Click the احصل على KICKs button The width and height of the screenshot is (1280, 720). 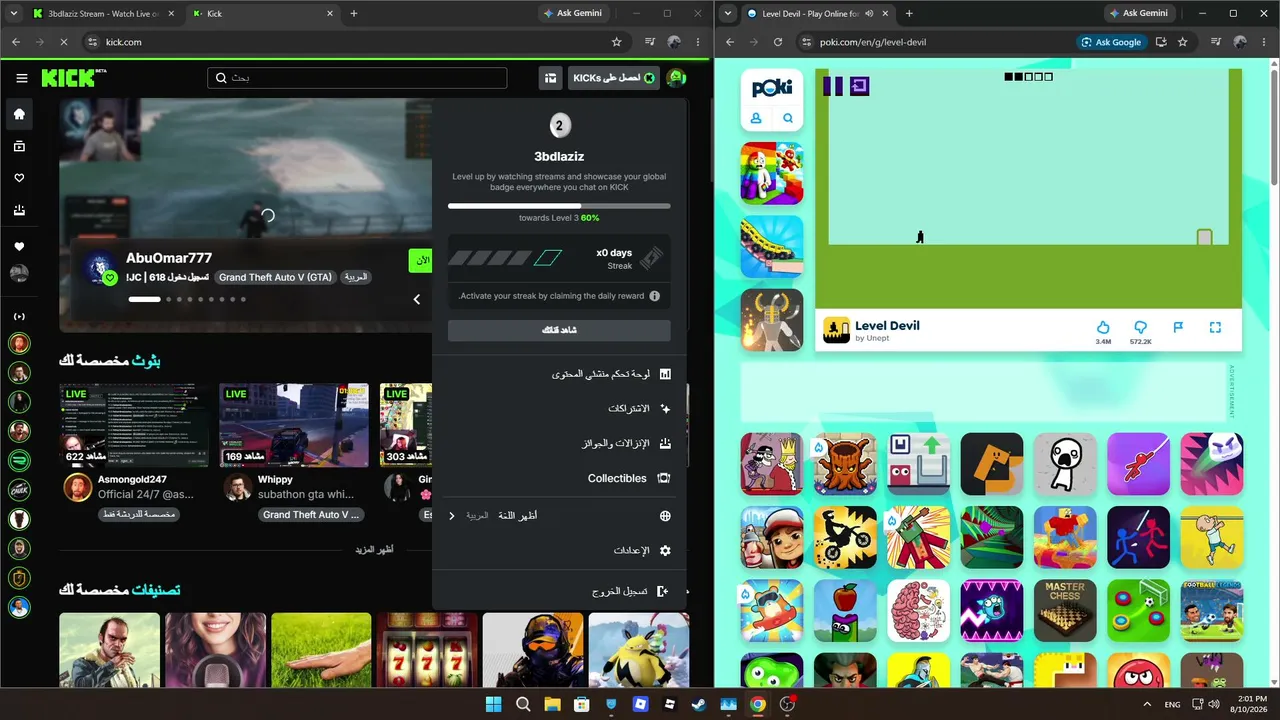click(614, 78)
